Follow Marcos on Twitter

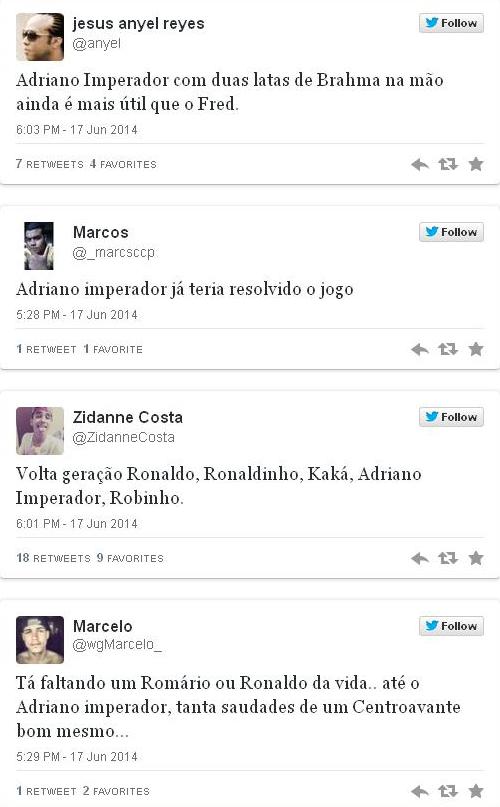point(451,232)
